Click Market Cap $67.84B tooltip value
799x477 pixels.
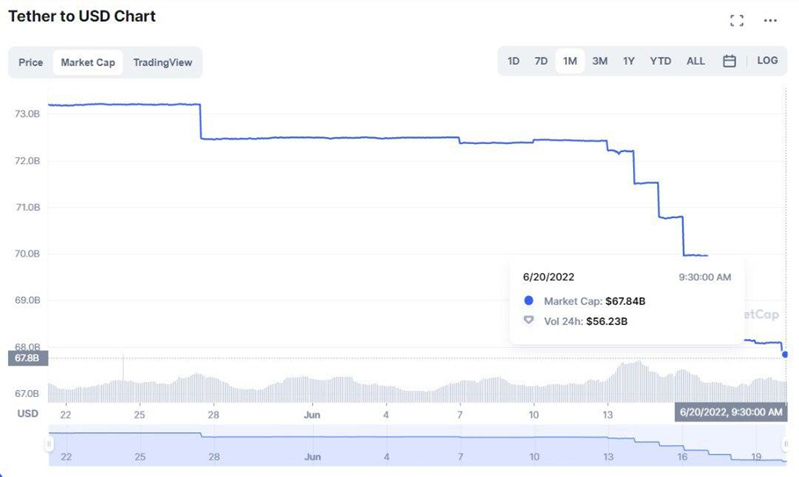coord(625,301)
